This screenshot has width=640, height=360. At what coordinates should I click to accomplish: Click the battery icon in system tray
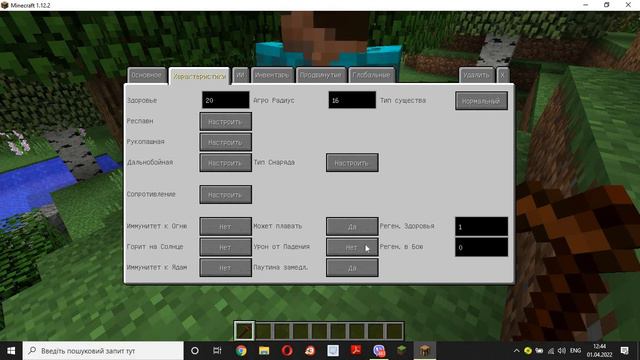tap(539, 351)
